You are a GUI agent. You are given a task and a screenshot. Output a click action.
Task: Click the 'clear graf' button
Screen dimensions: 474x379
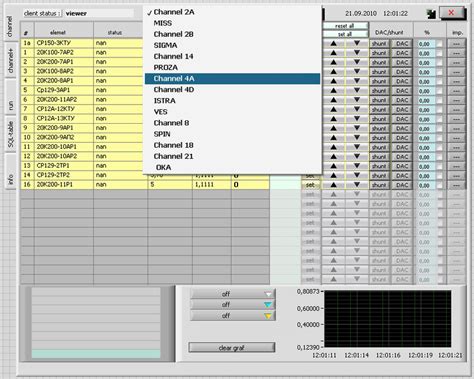pos(232,348)
